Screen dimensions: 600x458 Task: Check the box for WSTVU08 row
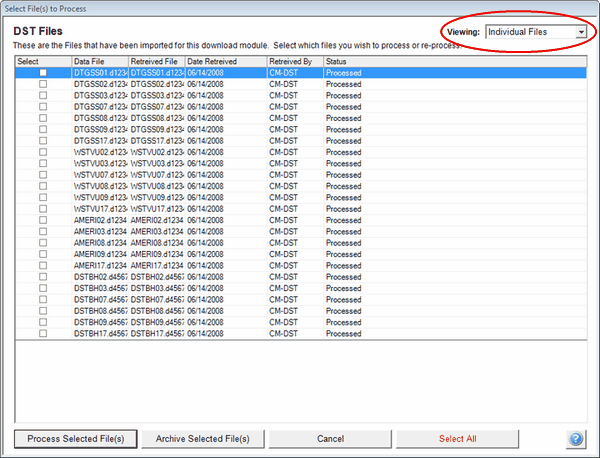43,186
